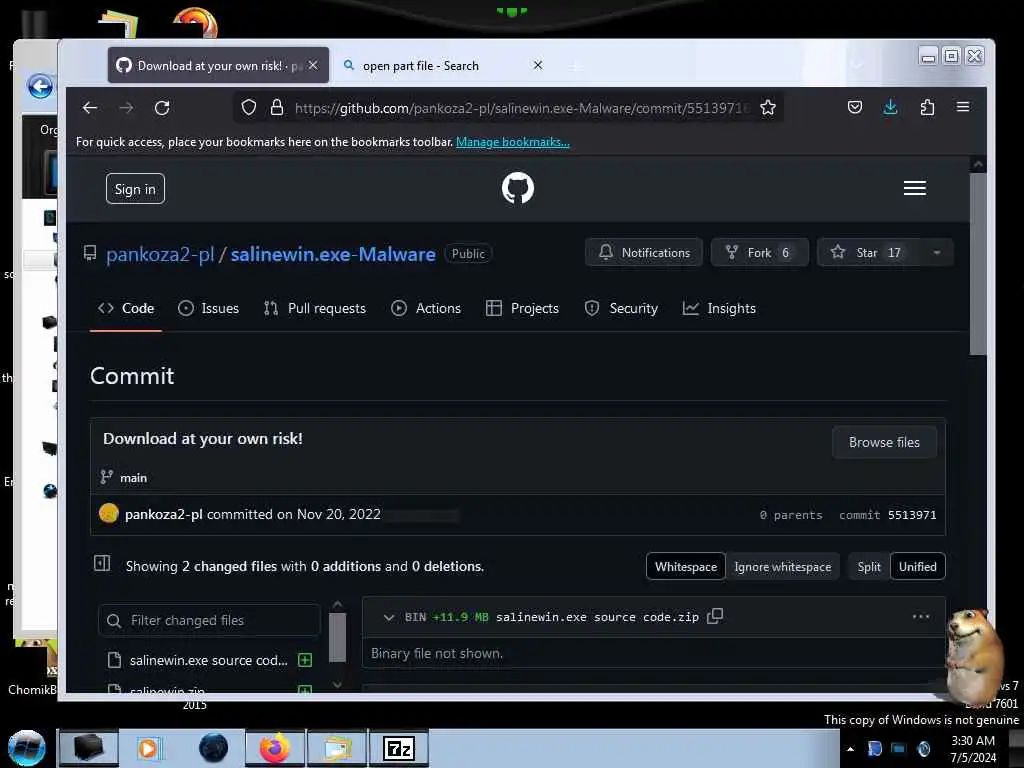Click back arrow in background window
The width and height of the screenshot is (1024, 768).
tap(40, 86)
